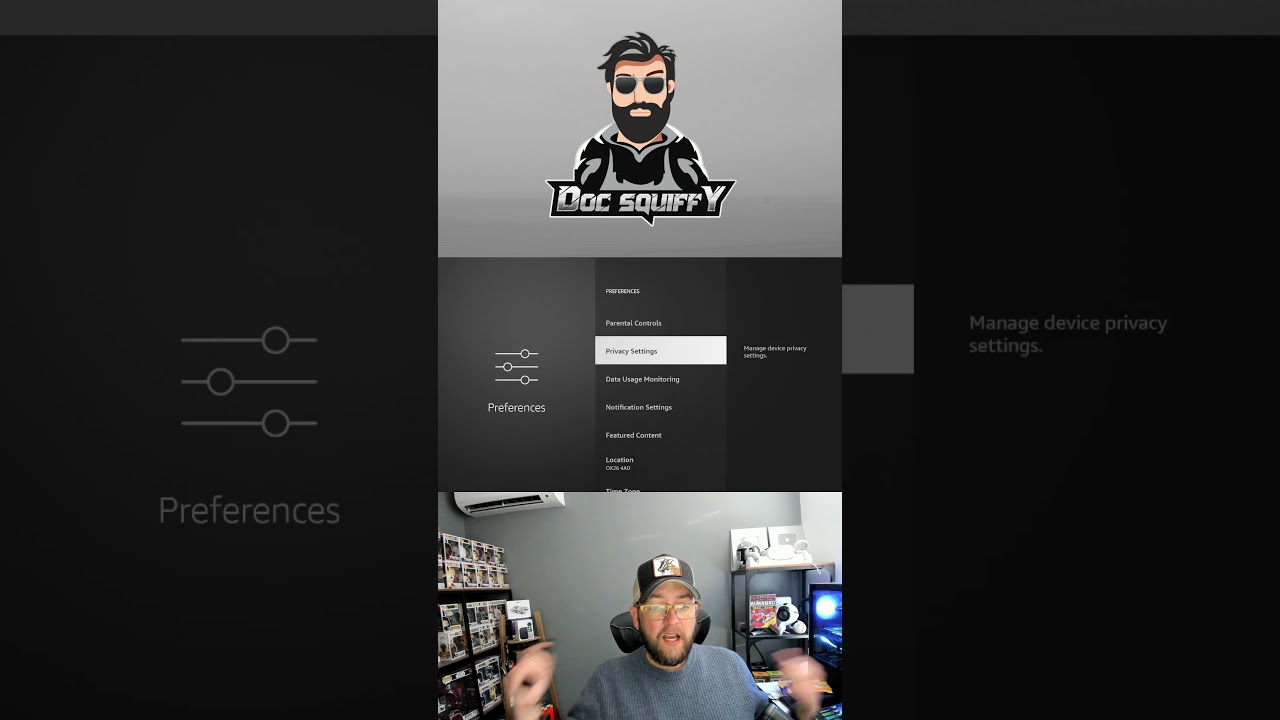Open Data Usage Monitoring
Screen dimensions: 1280x720
coord(642,379)
